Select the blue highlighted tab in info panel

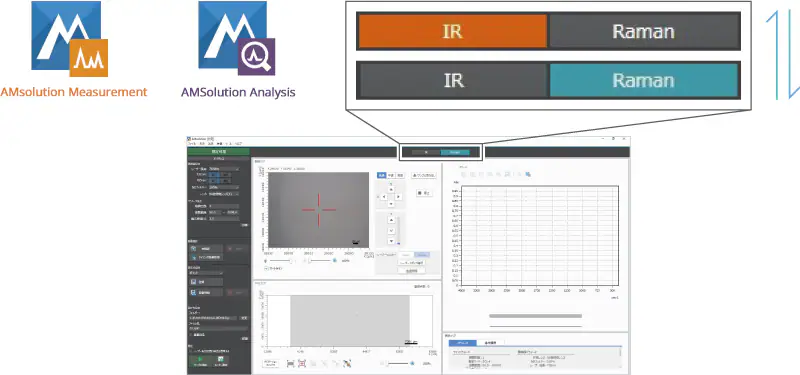[463, 343]
